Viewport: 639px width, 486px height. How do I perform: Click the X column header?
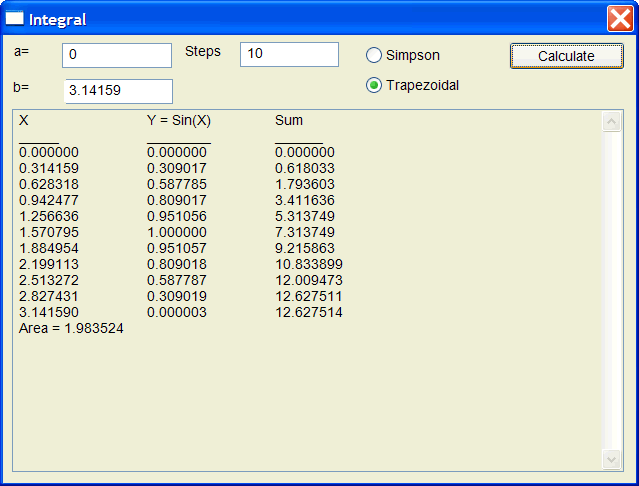coord(24,121)
